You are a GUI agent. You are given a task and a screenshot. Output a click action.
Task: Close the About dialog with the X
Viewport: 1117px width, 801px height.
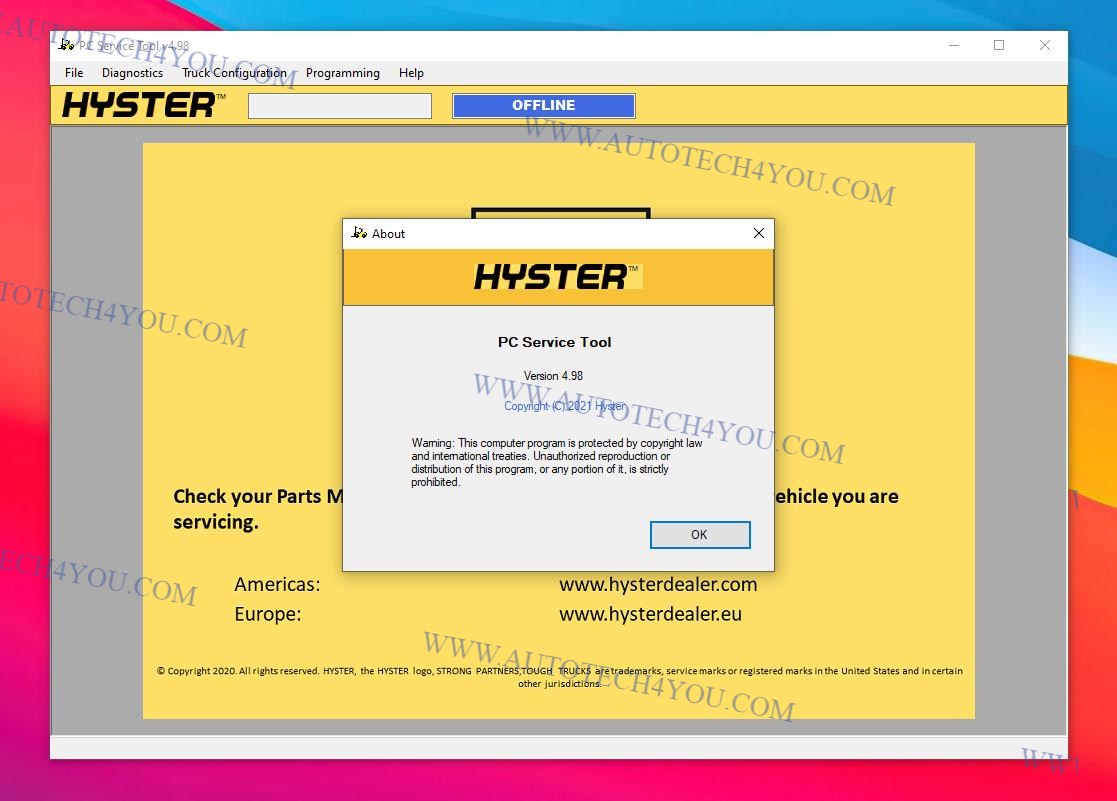758,233
